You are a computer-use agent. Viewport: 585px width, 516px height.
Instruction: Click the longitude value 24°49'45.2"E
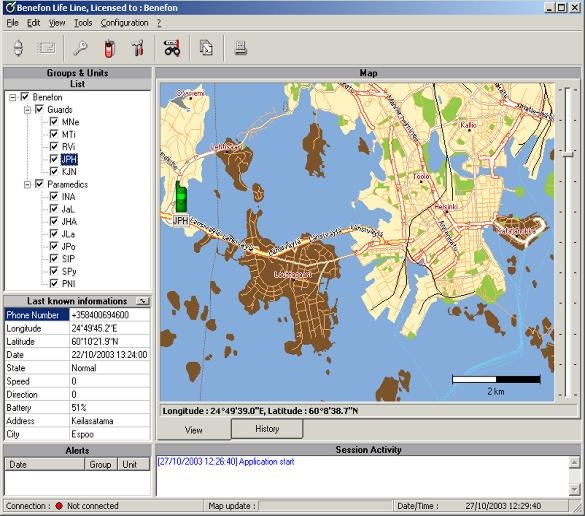(94, 328)
